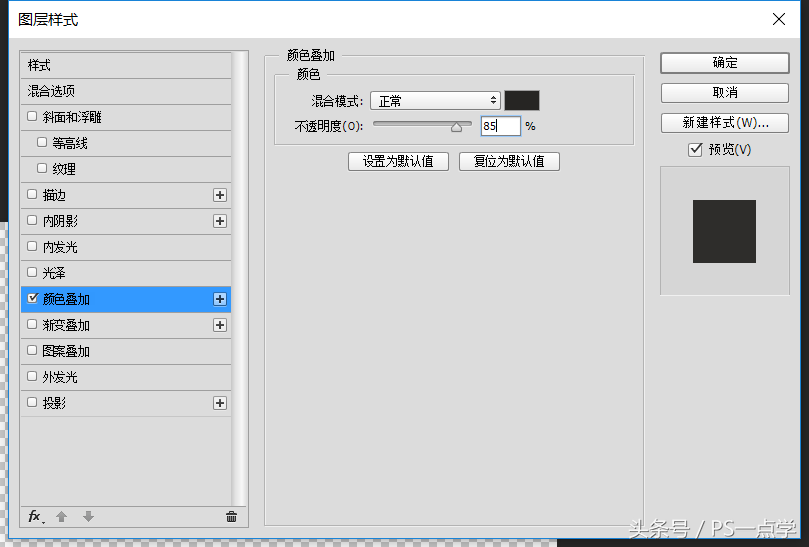The width and height of the screenshot is (809, 547).
Task: Click the dark square style preview thumbnail
Action: [x=724, y=231]
